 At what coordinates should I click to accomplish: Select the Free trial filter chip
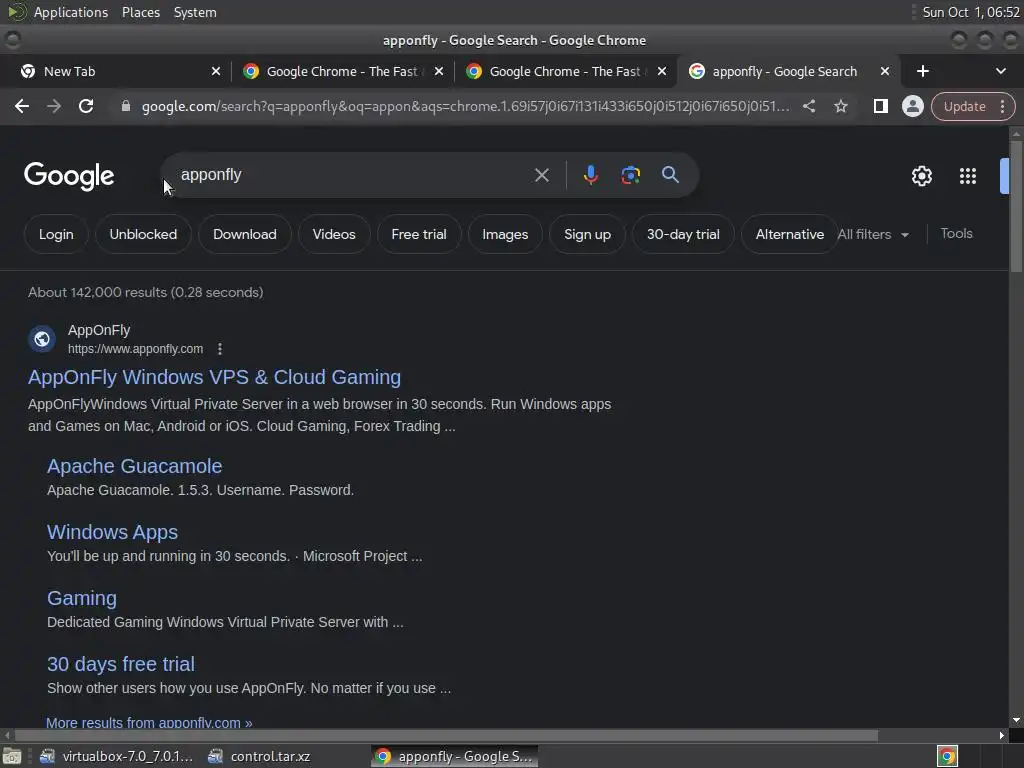coord(419,234)
